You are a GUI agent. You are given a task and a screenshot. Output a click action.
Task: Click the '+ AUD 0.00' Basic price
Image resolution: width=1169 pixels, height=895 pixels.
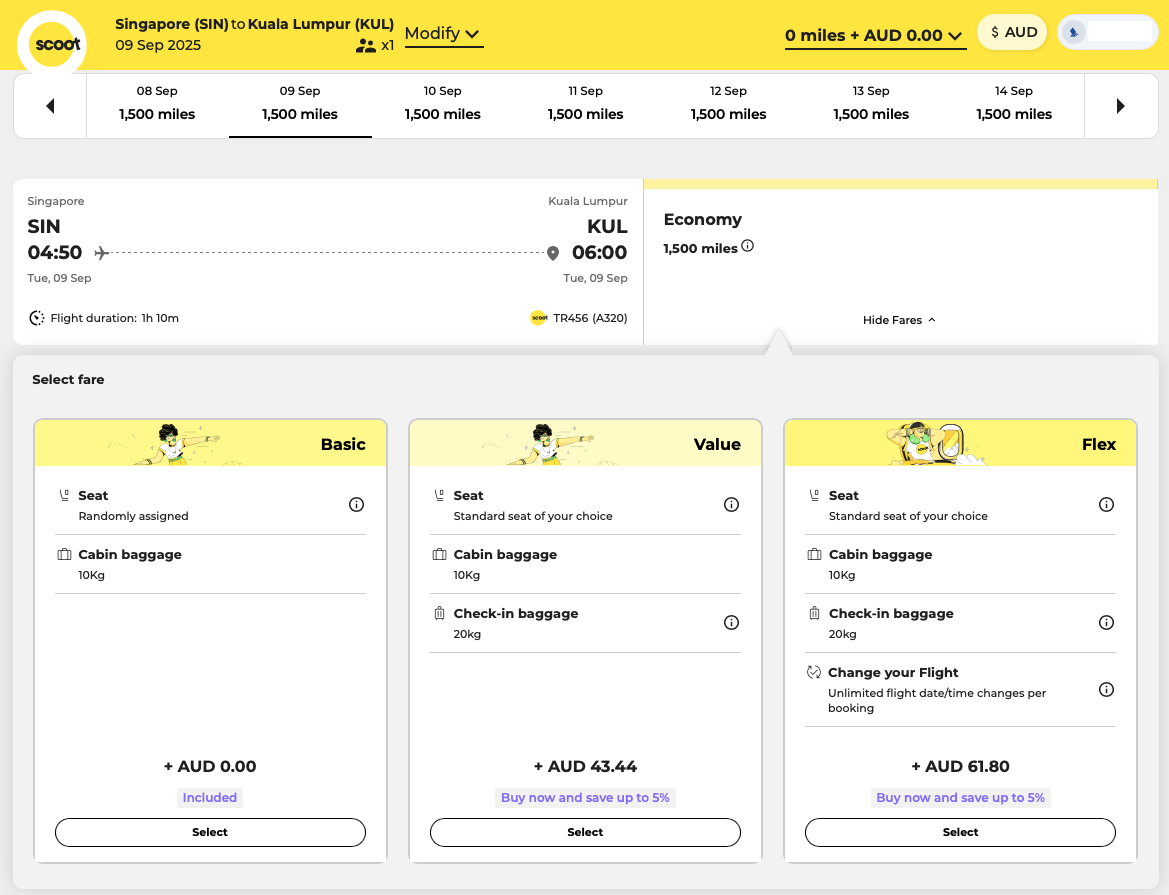click(210, 766)
